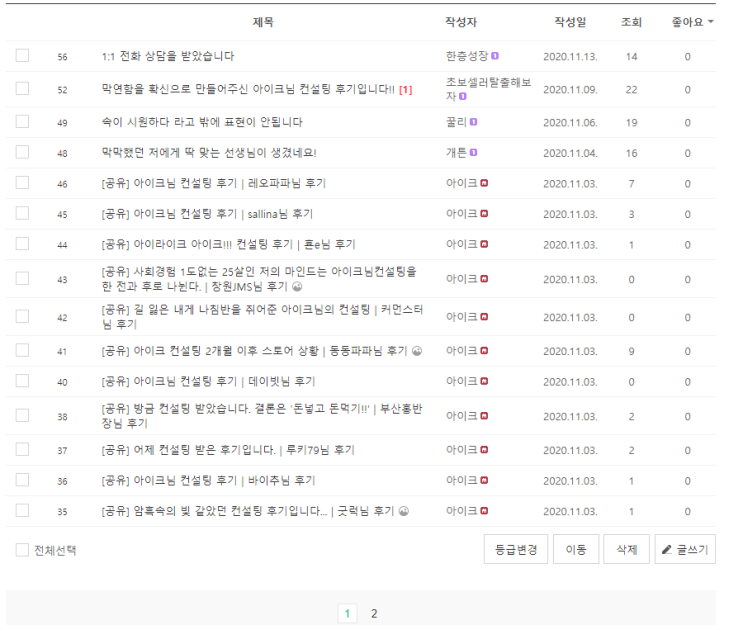Click image attachment icon in post 35 title
This screenshot has height=625, width=743.
click(x=404, y=511)
